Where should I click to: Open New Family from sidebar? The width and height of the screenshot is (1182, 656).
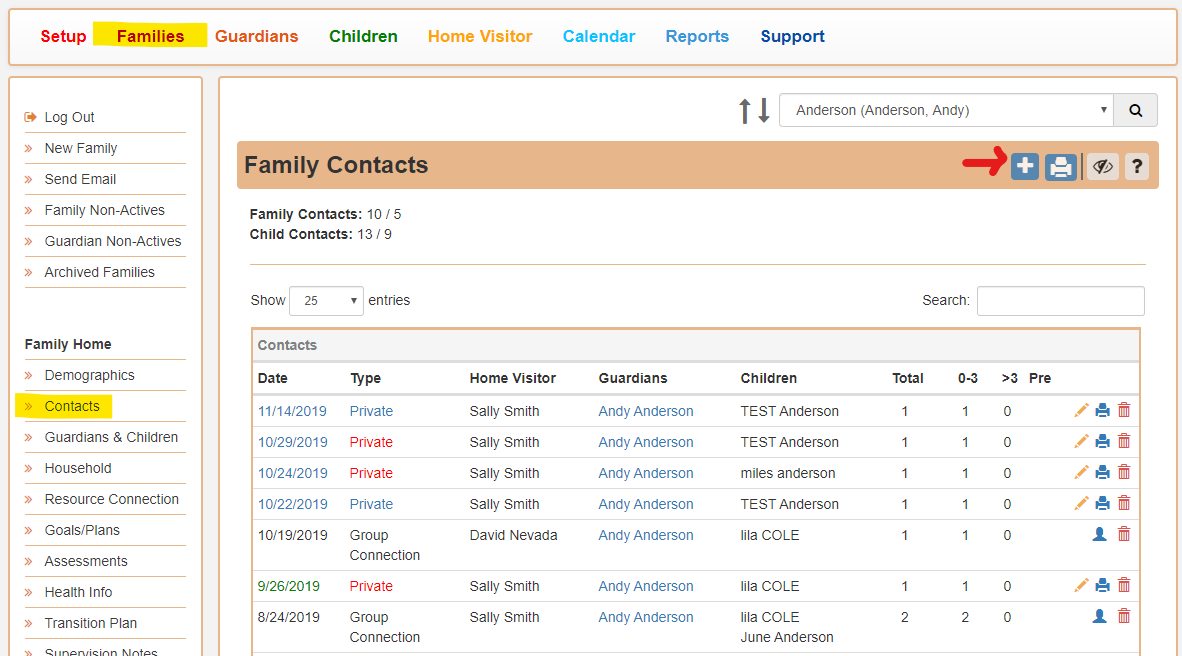[81, 148]
